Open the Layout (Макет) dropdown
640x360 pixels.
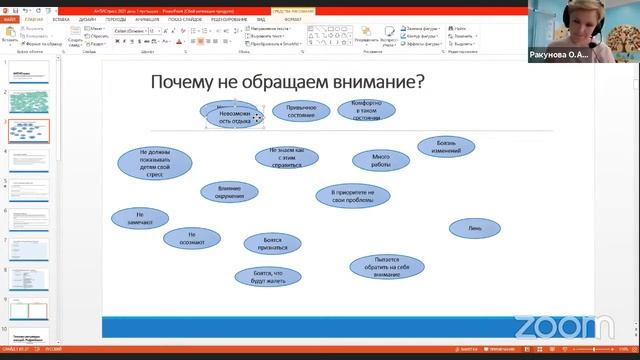tap(95, 29)
